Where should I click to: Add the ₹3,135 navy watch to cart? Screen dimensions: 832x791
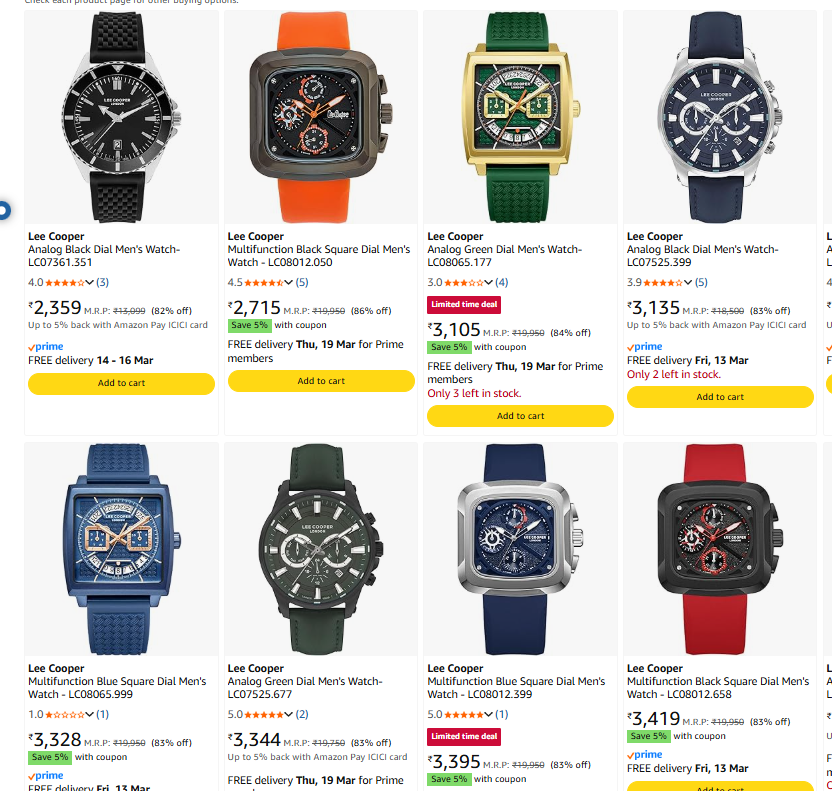tap(720, 397)
